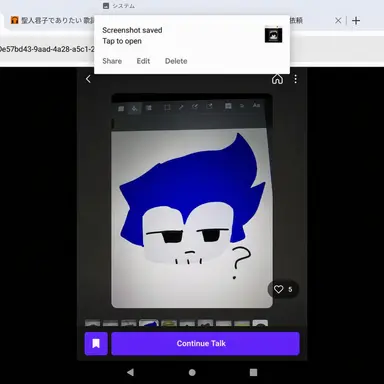Viewport: 384px width, 384px height.
Task: Open the screenshot preview thumbnail in notification
Action: tap(273, 35)
